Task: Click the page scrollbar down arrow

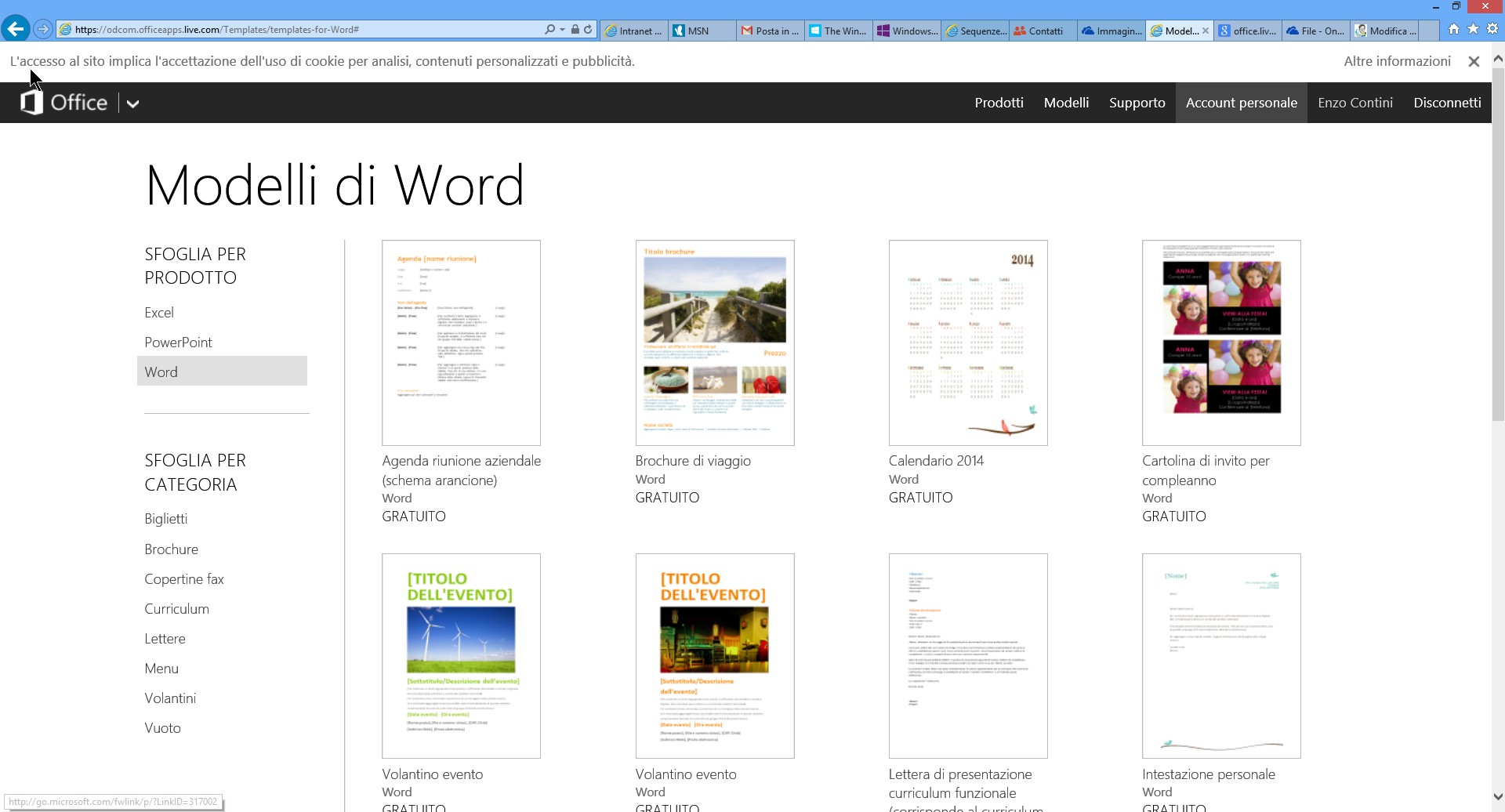Action: pyautogui.click(x=1498, y=797)
